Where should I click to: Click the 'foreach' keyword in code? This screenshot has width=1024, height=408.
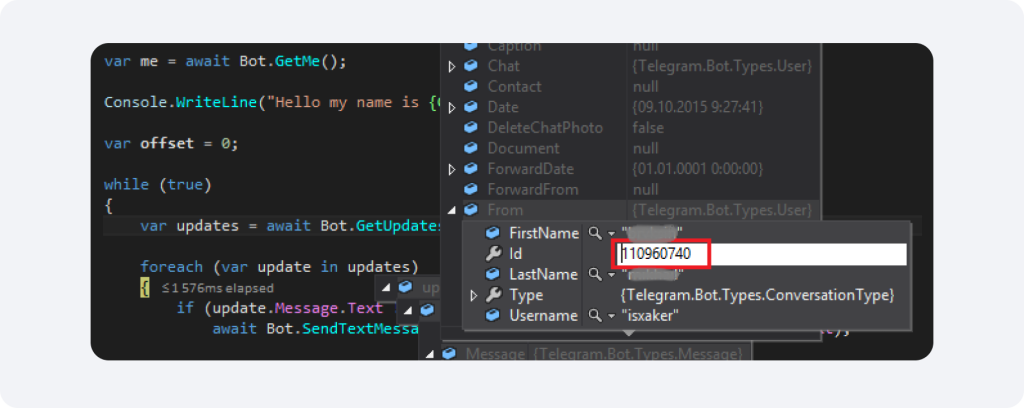171,267
